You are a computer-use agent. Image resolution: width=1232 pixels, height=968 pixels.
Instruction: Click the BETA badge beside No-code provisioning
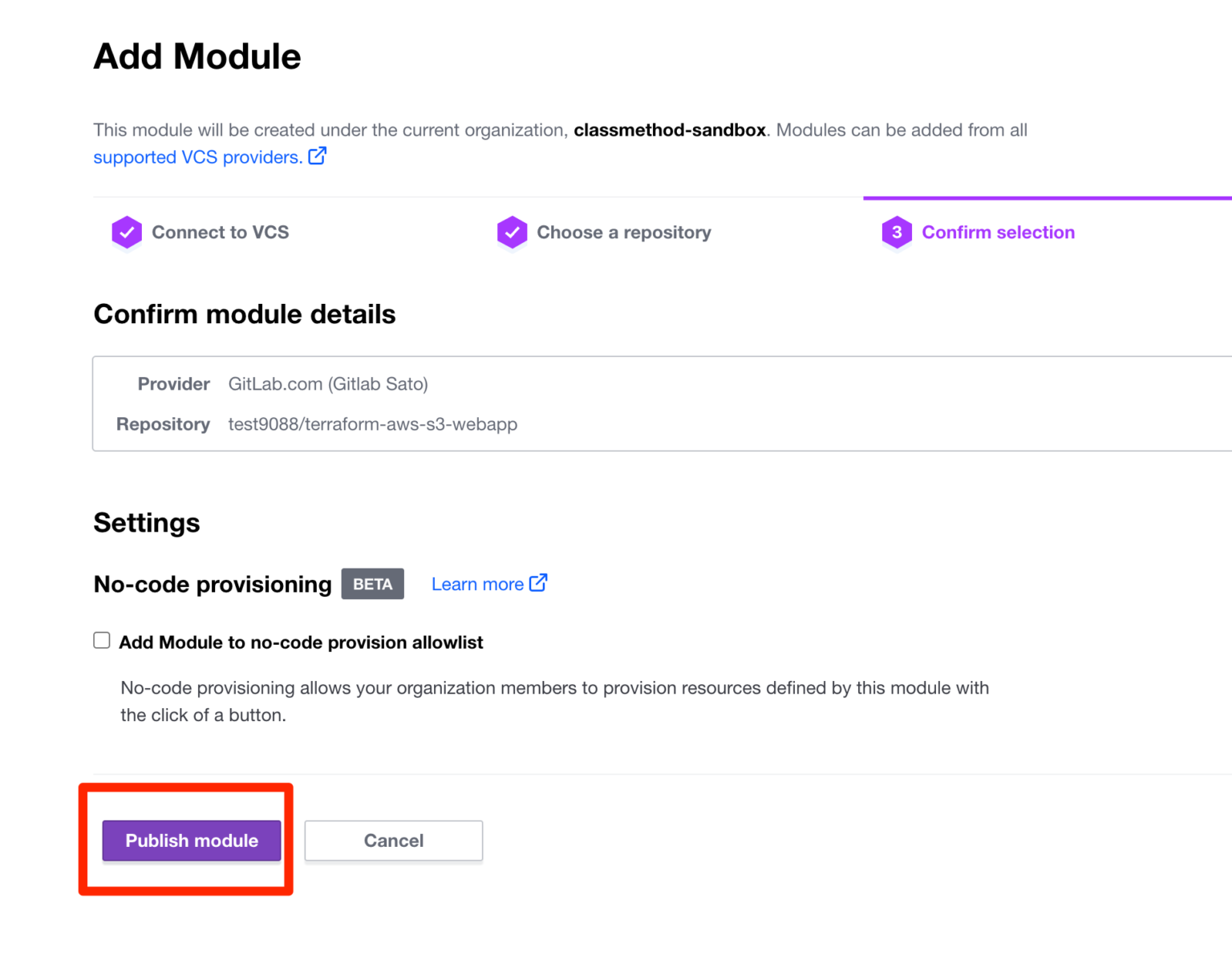click(x=372, y=584)
